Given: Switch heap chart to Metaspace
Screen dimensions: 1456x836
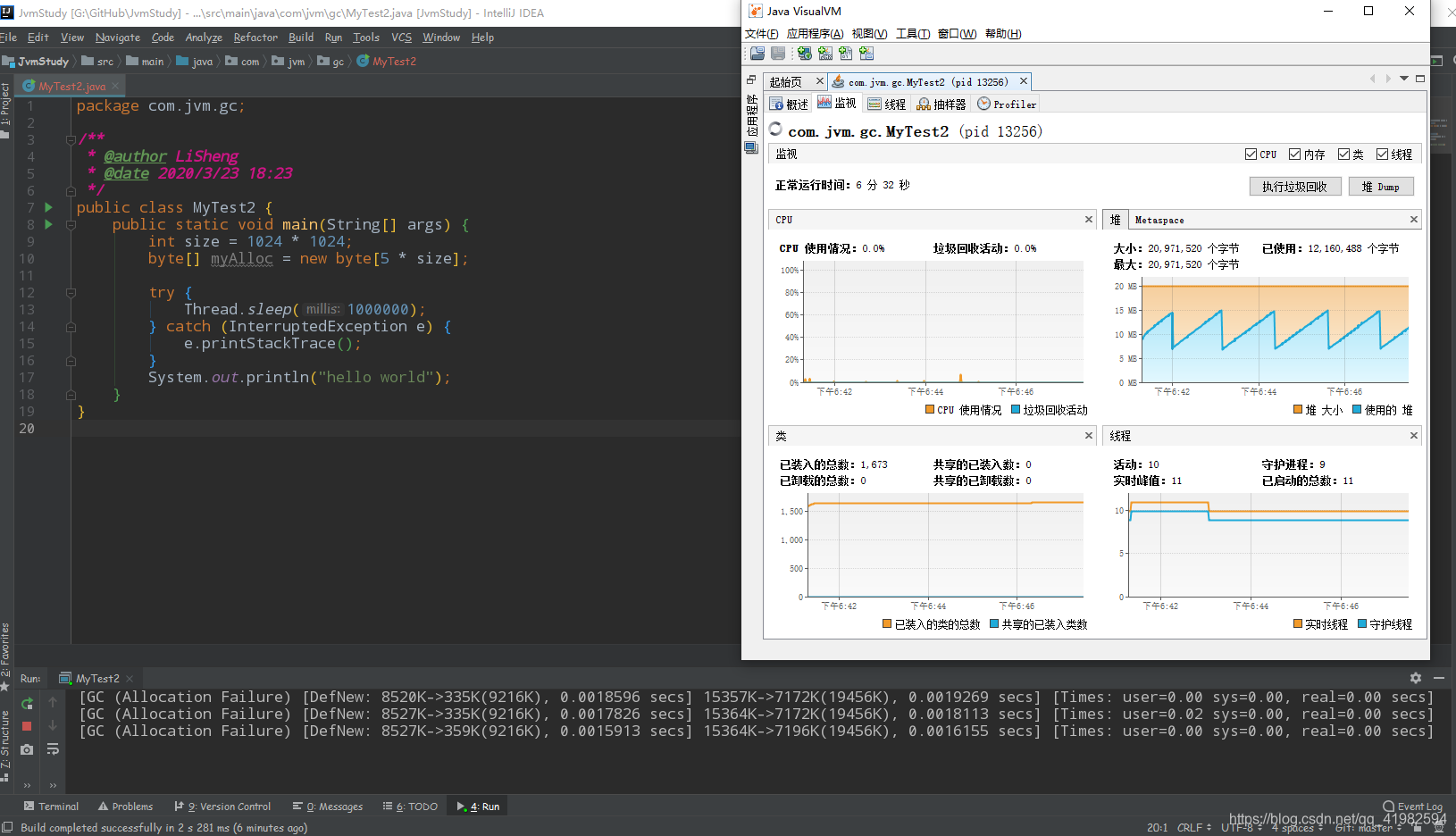Looking at the screenshot, I should pos(1159,220).
